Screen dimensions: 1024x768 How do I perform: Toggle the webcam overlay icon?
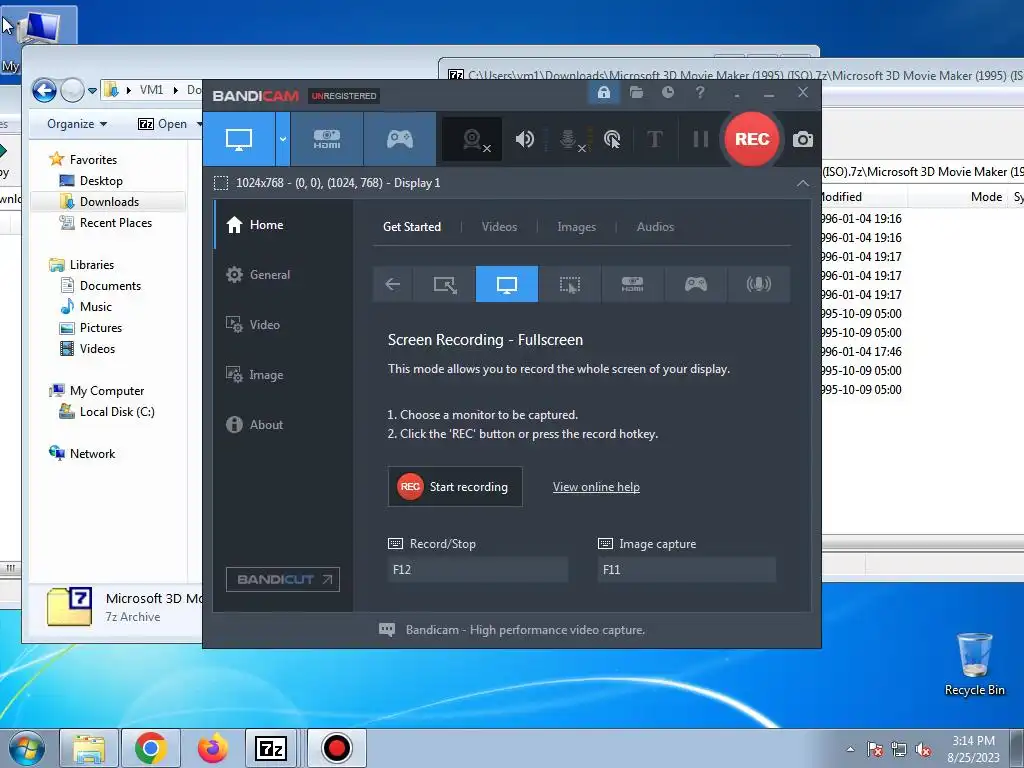[473, 139]
